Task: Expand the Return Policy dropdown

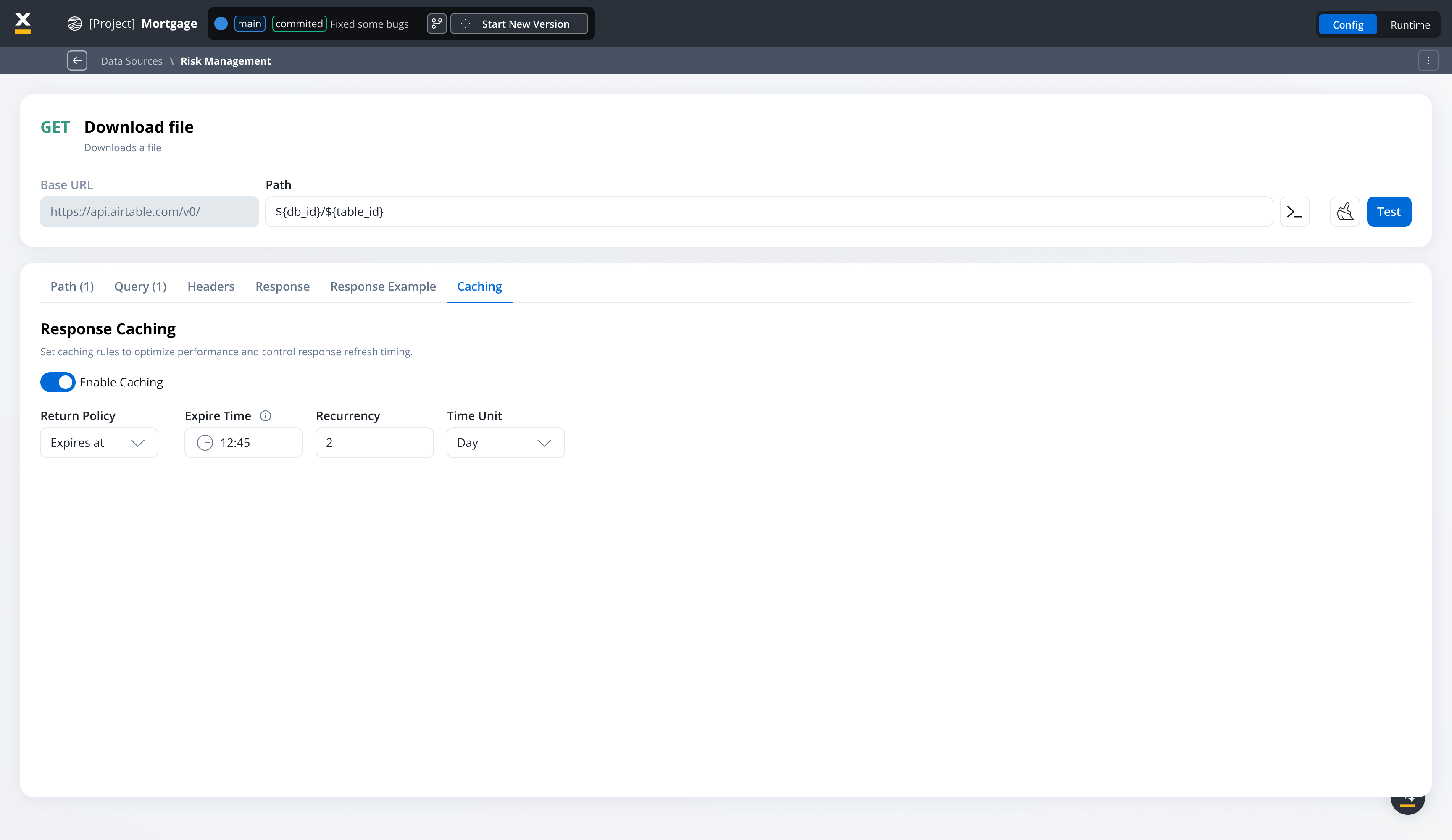Action: (99, 442)
